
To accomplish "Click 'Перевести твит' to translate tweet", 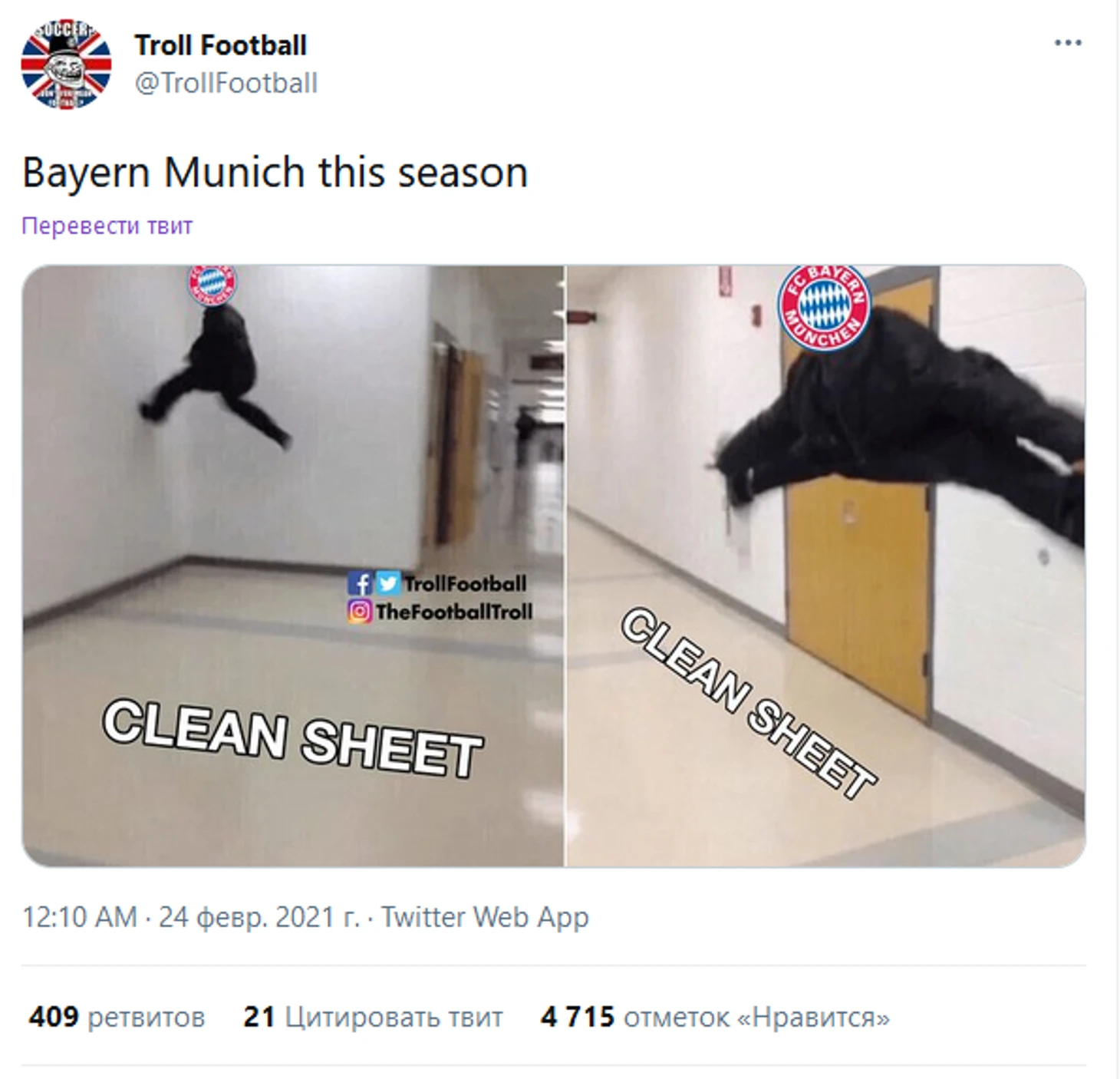I will tap(107, 226).
